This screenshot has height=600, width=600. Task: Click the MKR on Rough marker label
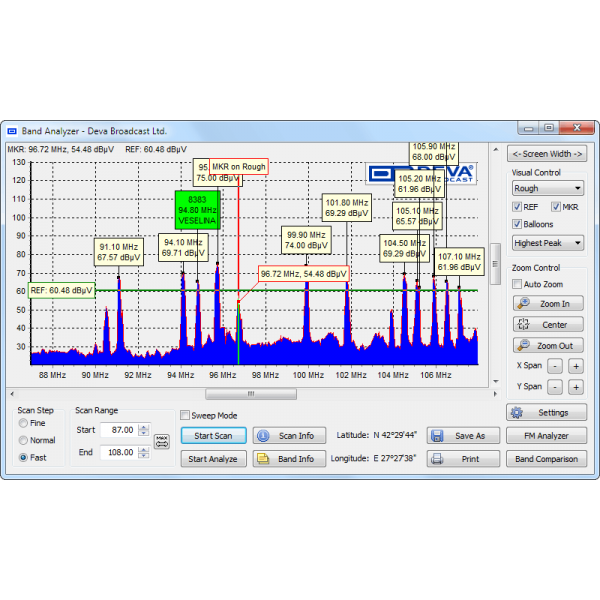239,167
